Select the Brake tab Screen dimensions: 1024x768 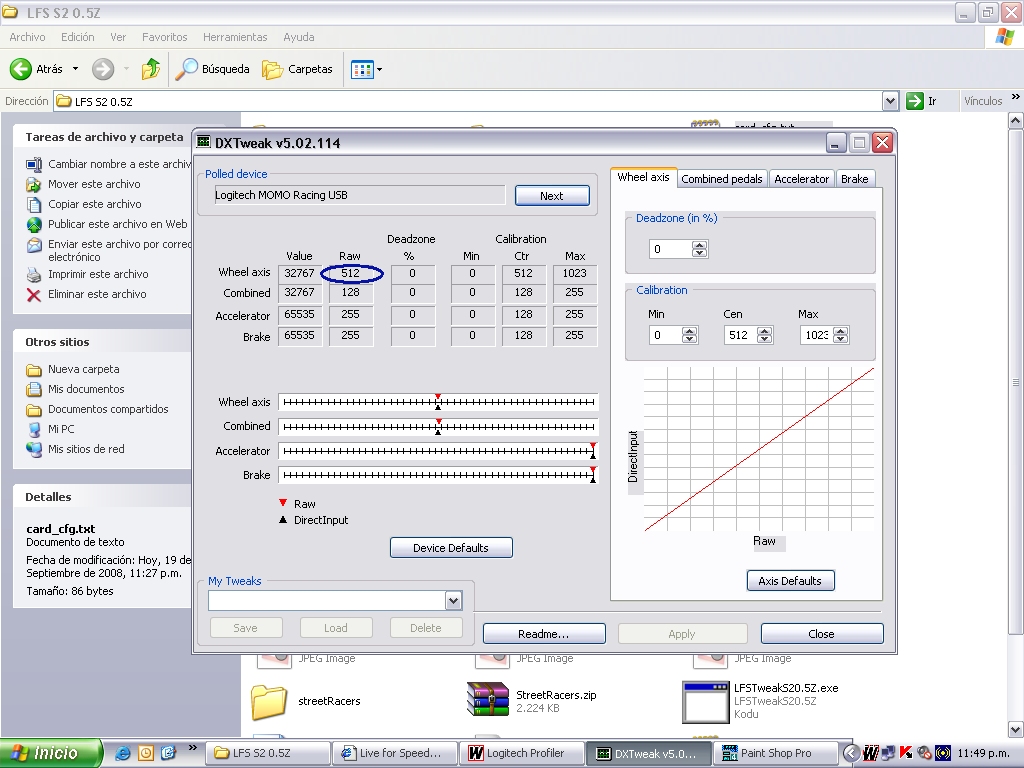point(854,179)
